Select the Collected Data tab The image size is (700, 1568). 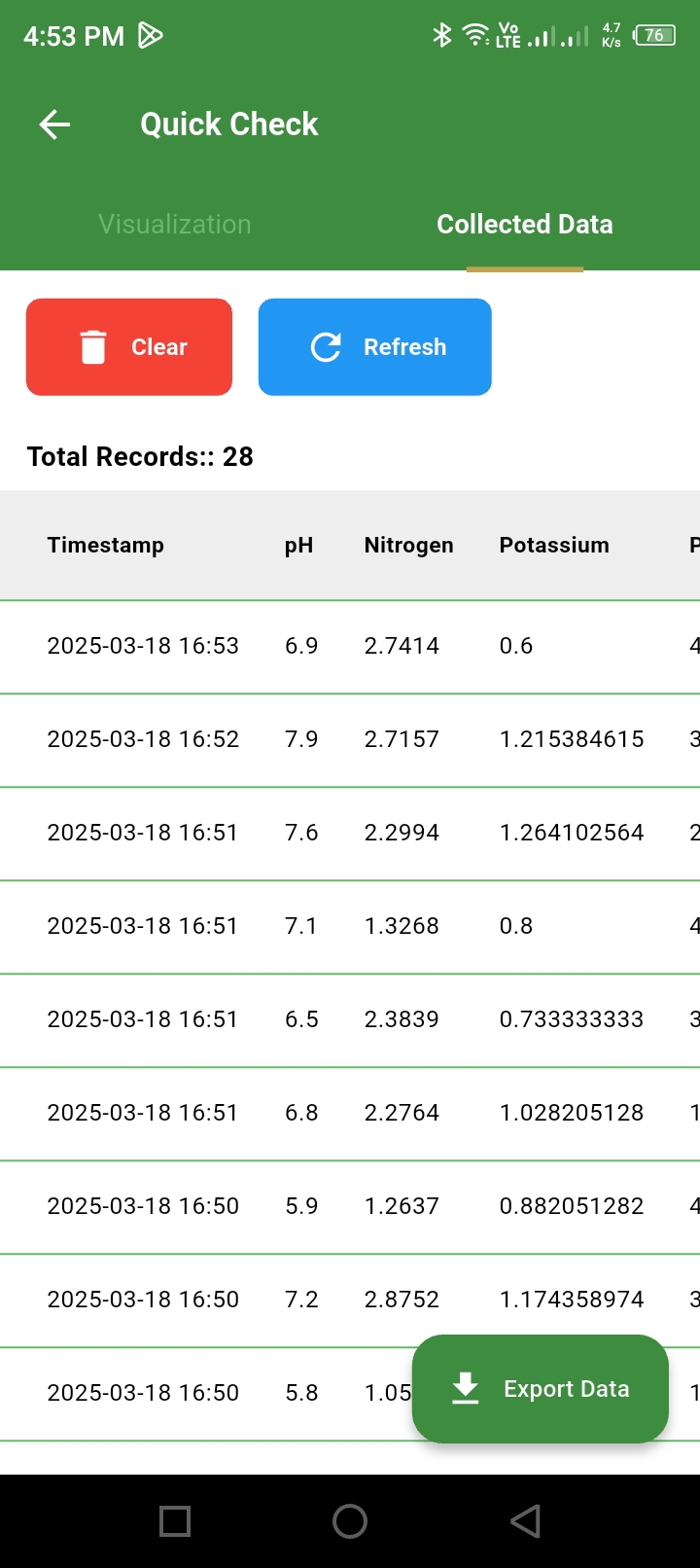[x=525, y=224]
